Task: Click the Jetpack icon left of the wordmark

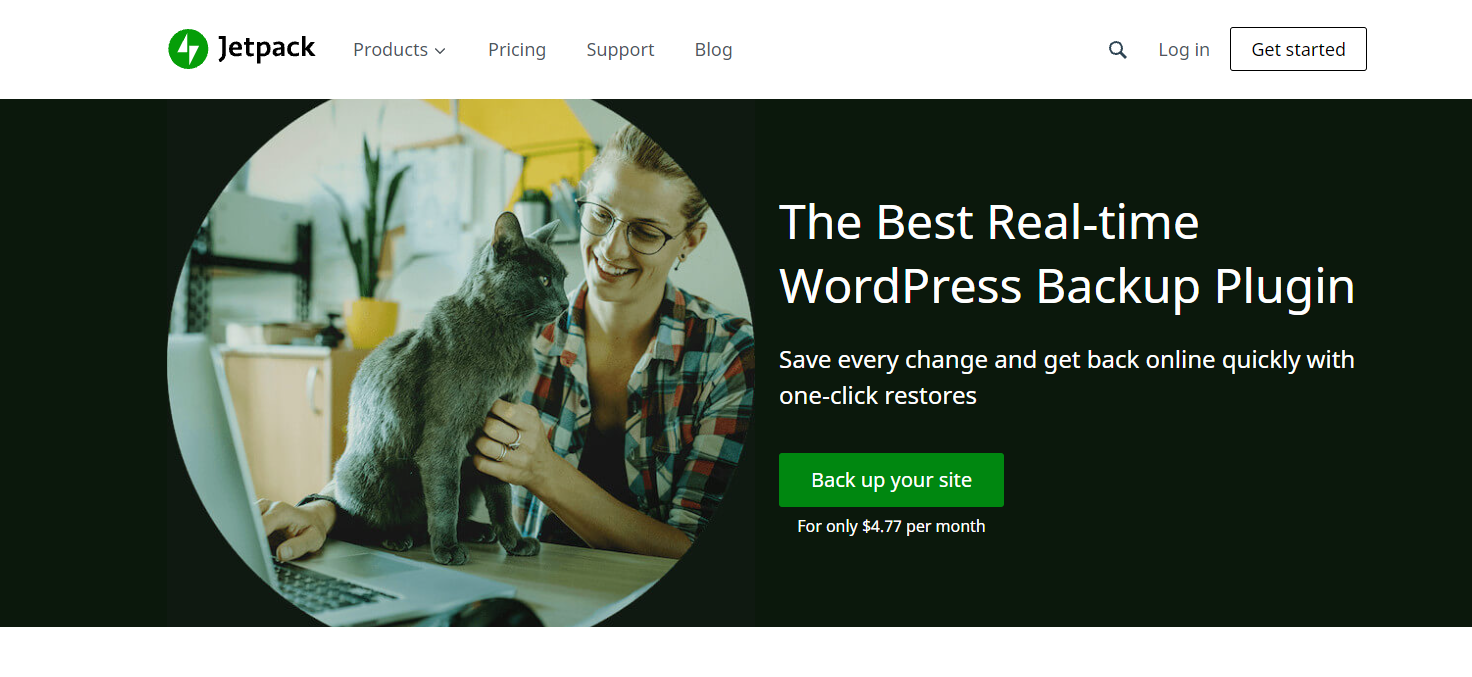Action: pyautogui.click(x=186, y=48)
